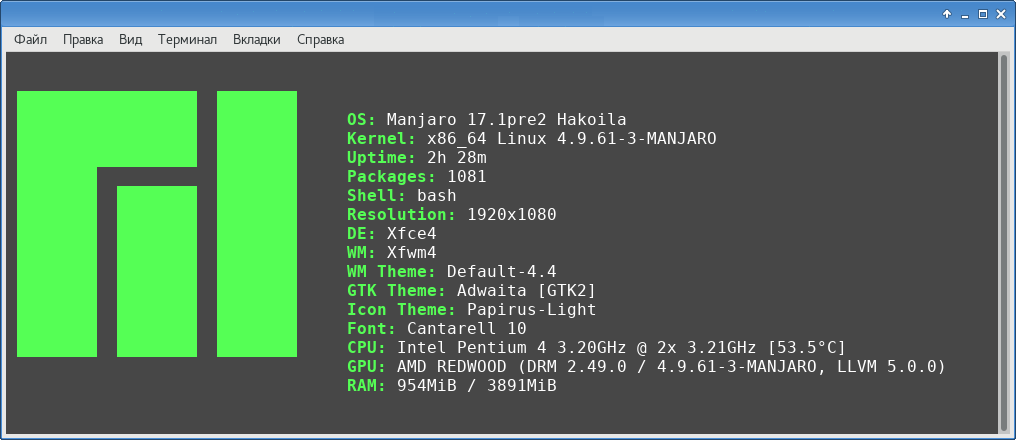This screenshot has width=1016, height=440.
Task: Click the '2h 28m' uptime value
Action: 457,157
